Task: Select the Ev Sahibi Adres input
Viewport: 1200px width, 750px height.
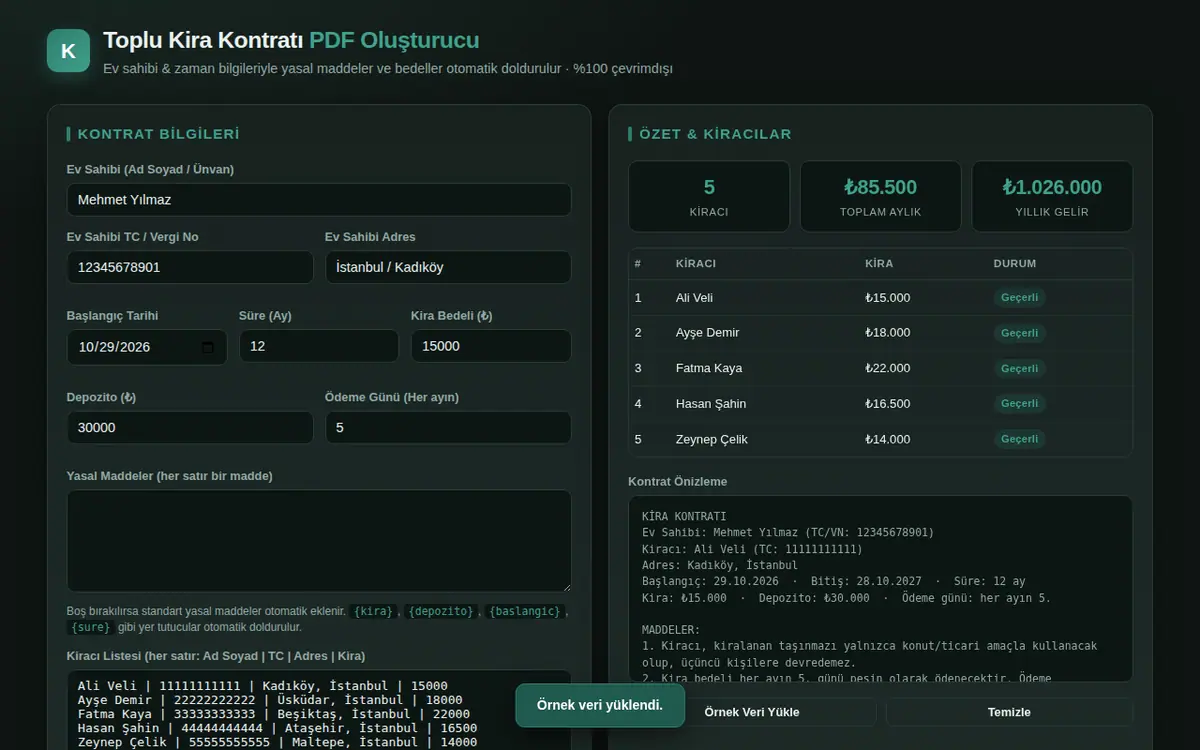Action: [448, 267]
